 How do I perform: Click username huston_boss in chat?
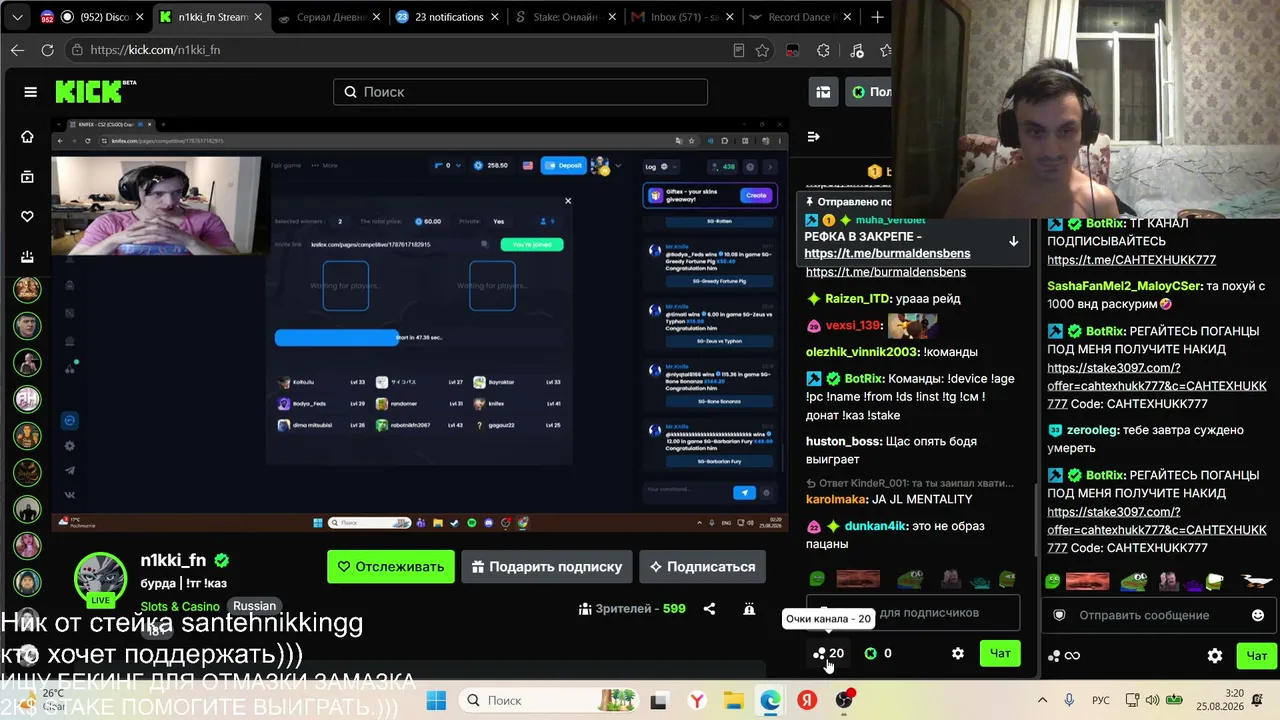point(843,441)
